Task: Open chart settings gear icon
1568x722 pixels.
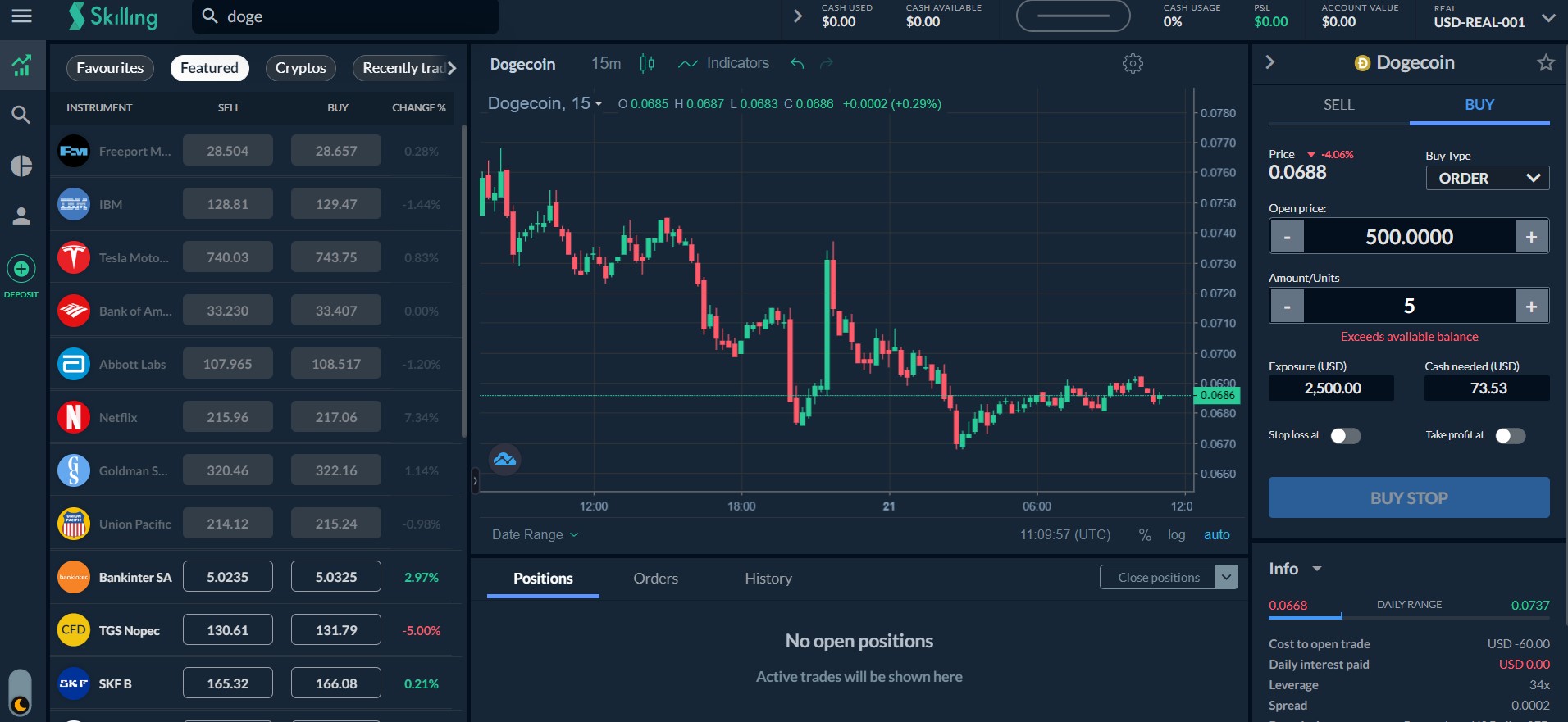Action: (1133, 64)
